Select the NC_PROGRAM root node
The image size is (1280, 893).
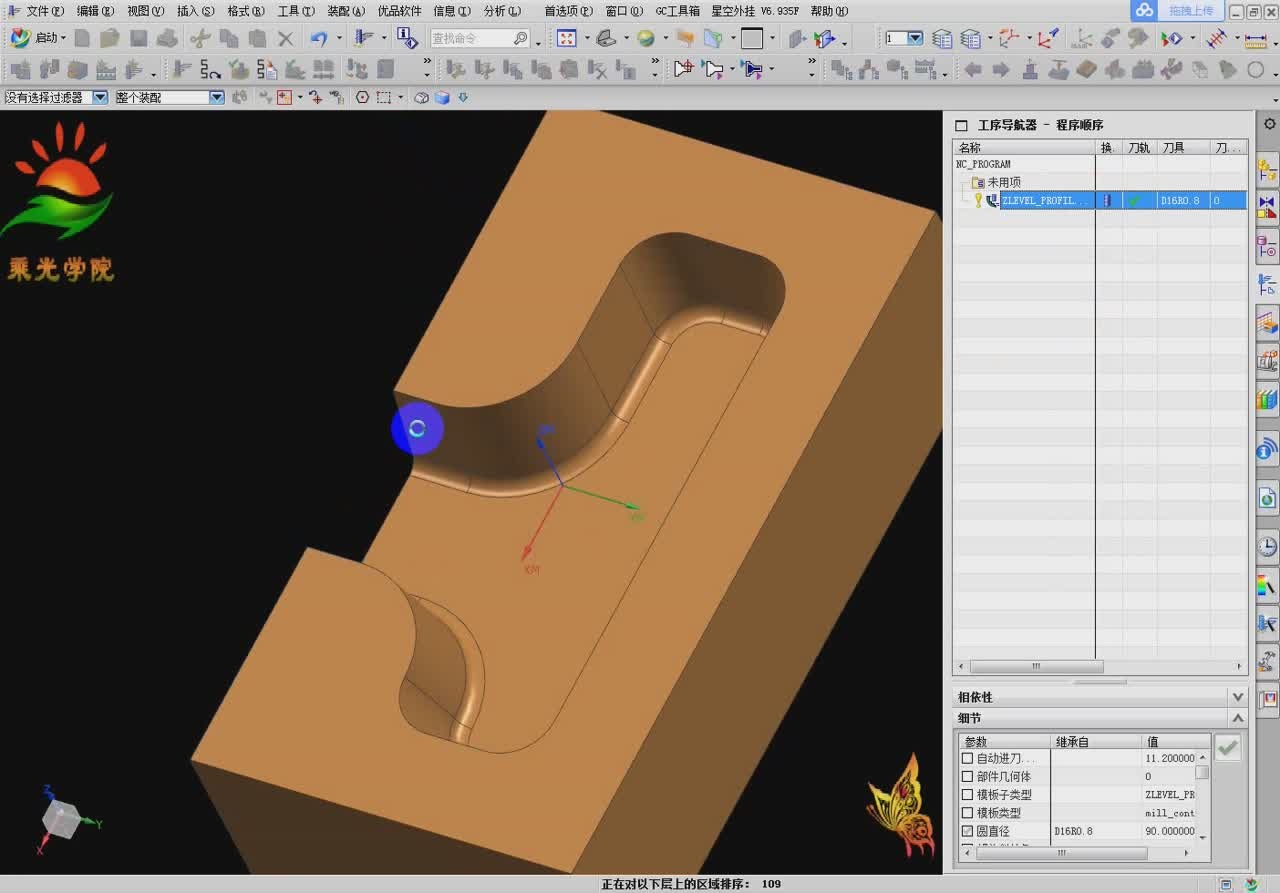[983, 164]
